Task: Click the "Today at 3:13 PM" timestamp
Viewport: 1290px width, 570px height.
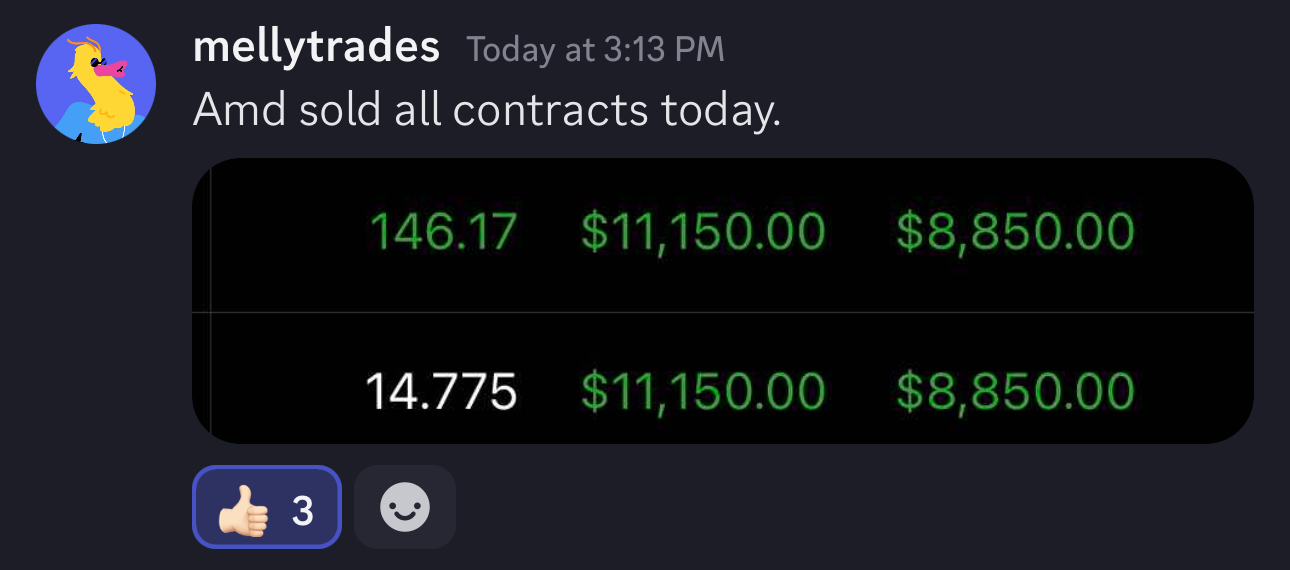Action: 595,50
